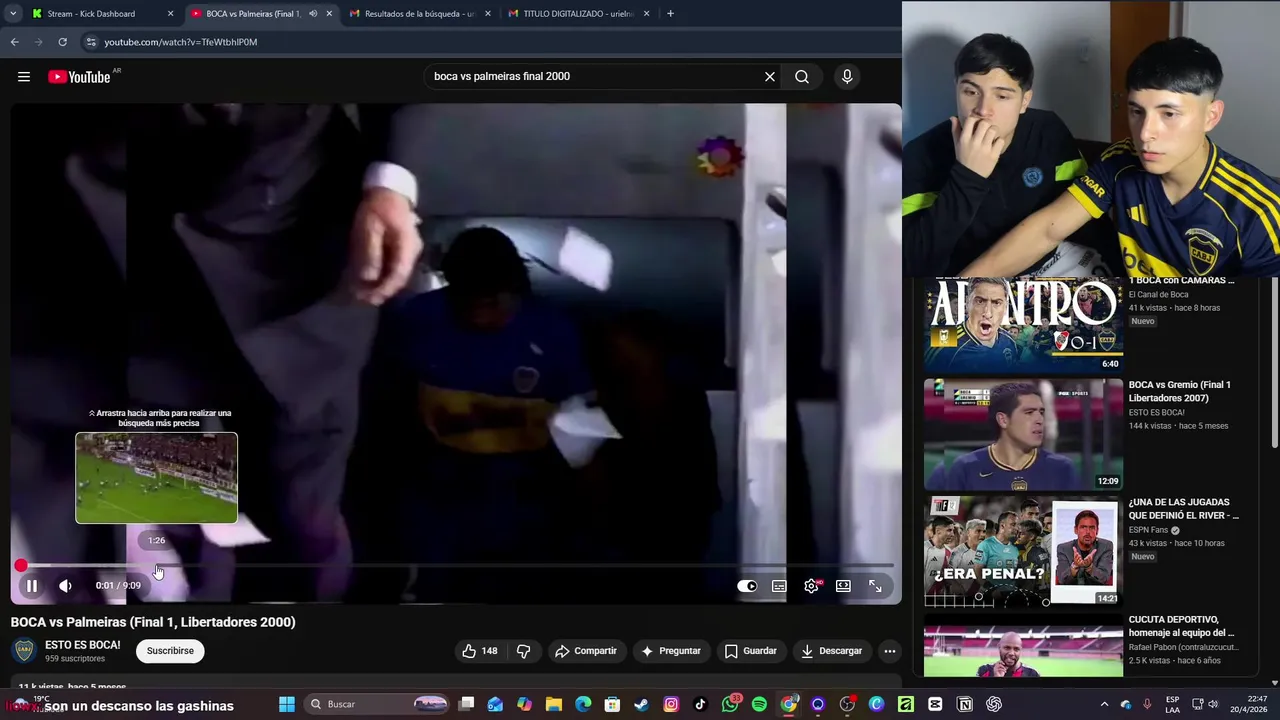Pause the video
This screenshot has width=1280, height=720.
point(32,586)
